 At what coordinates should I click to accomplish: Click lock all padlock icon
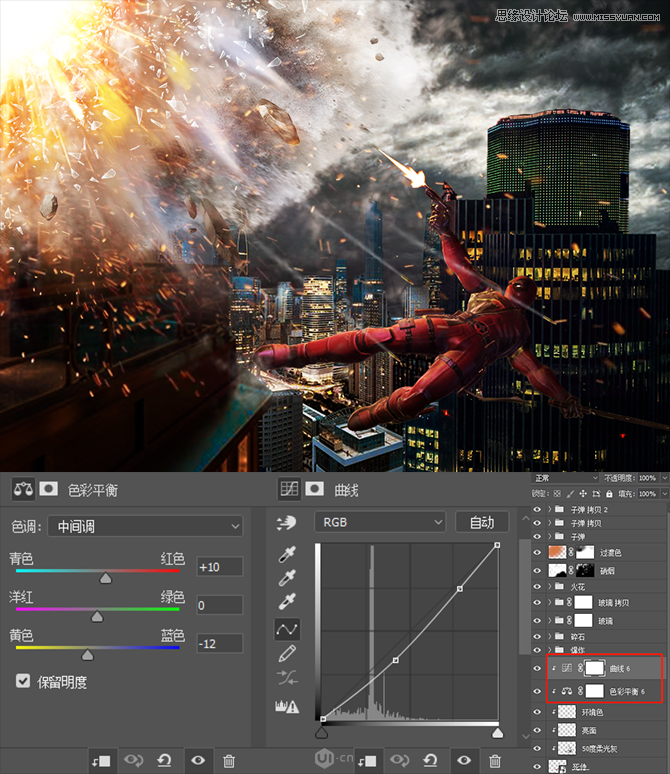point(609,494)
